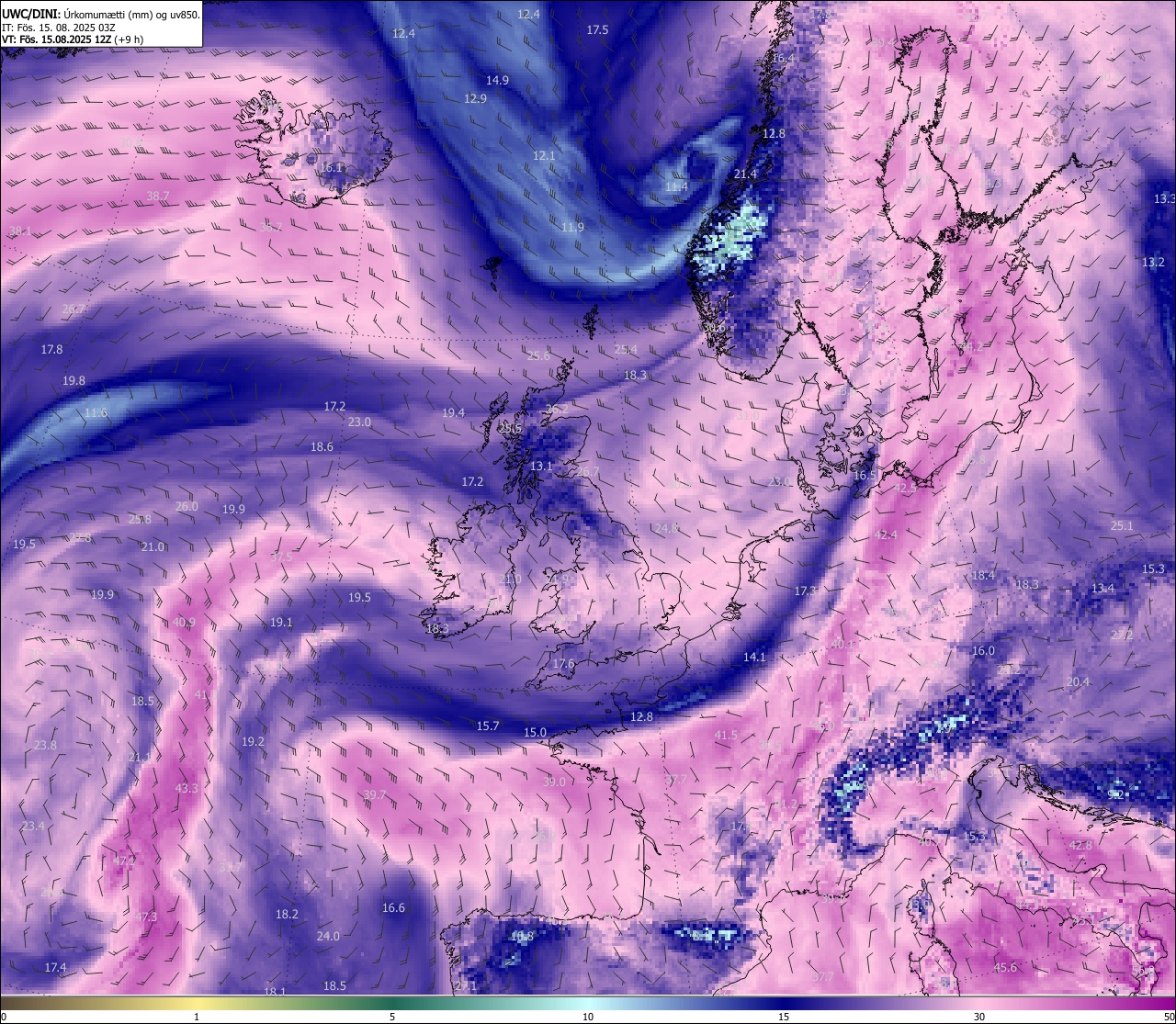Click the 17.3 value label
Screen dimensions: 1176x1024
(805, 591)
